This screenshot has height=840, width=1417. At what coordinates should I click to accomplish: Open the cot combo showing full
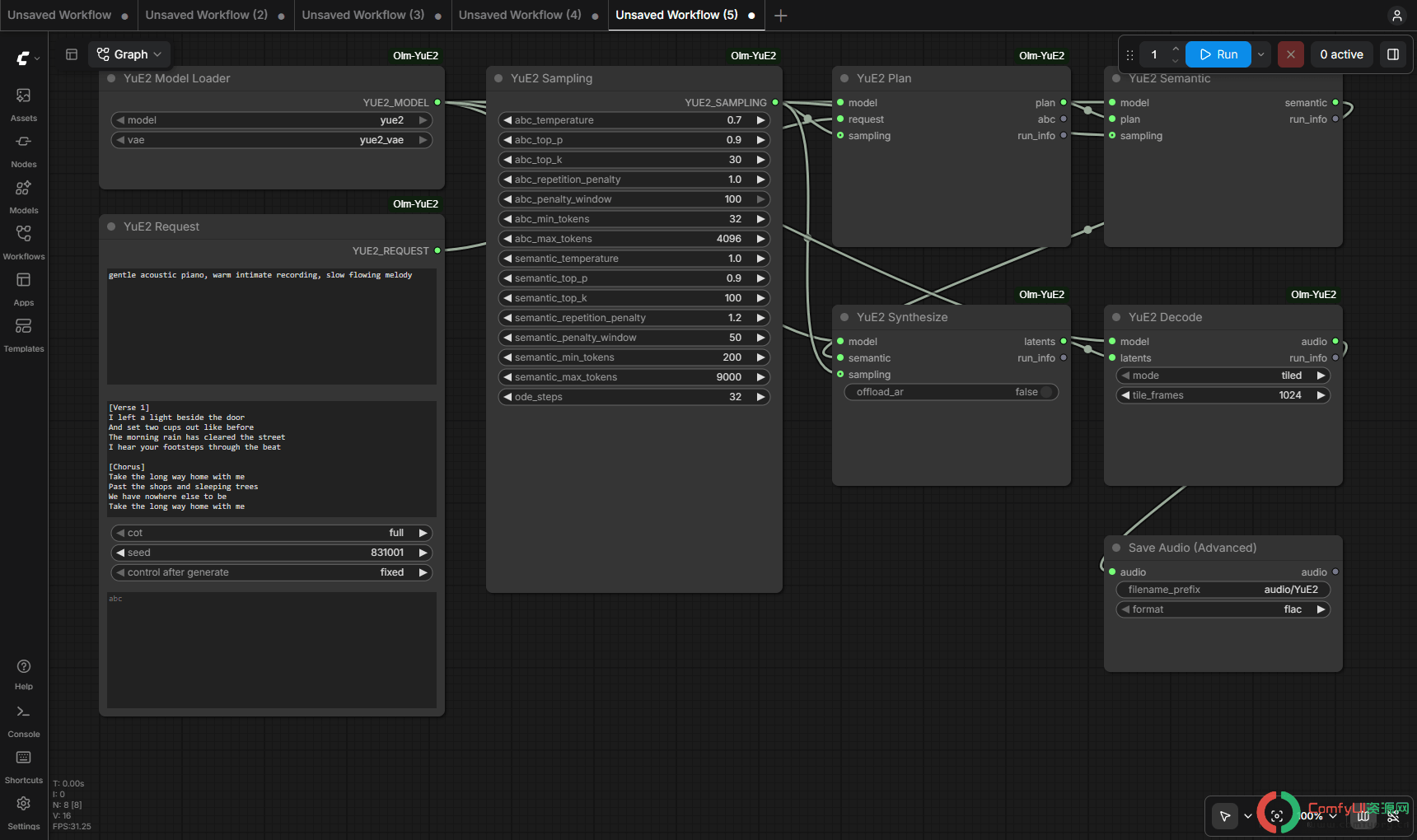(x=272, y=533)
